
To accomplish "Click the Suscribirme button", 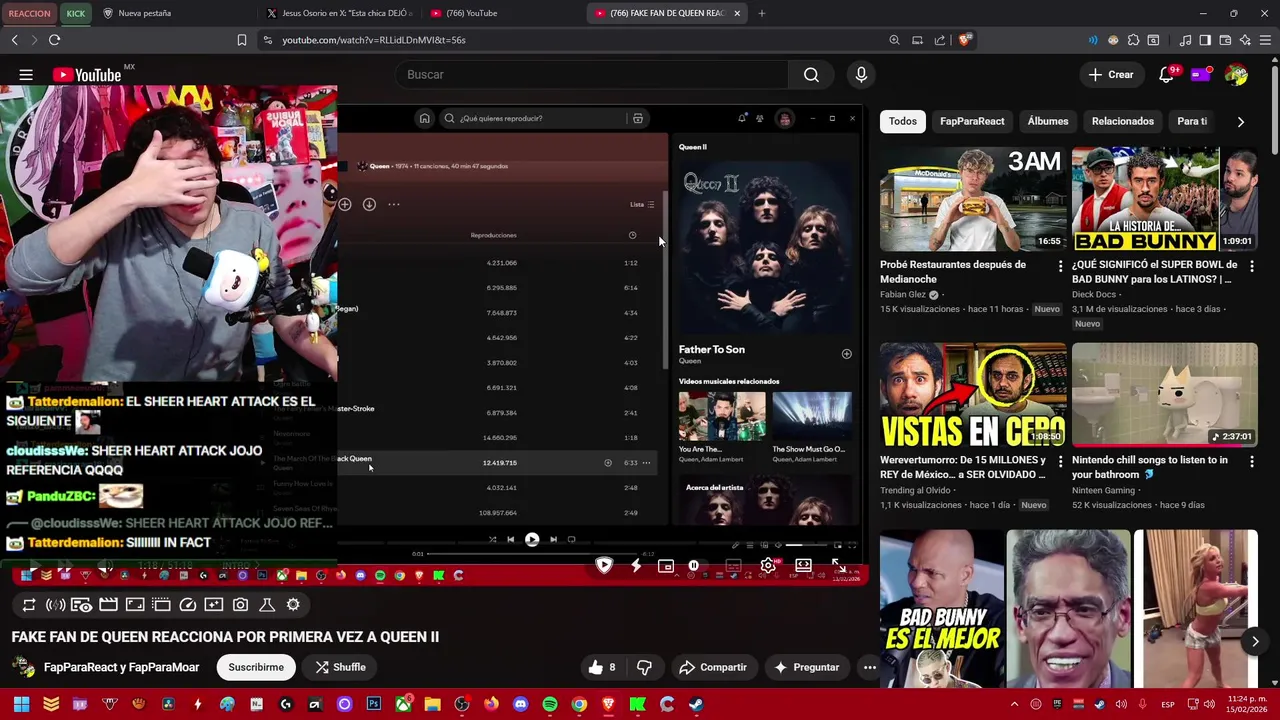I will click(256, 667).
